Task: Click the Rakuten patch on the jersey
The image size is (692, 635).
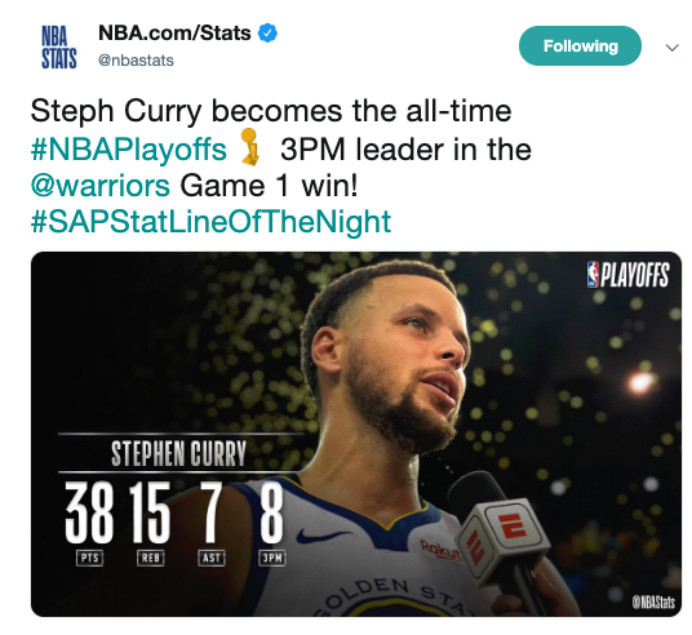Action: point(438,550)
